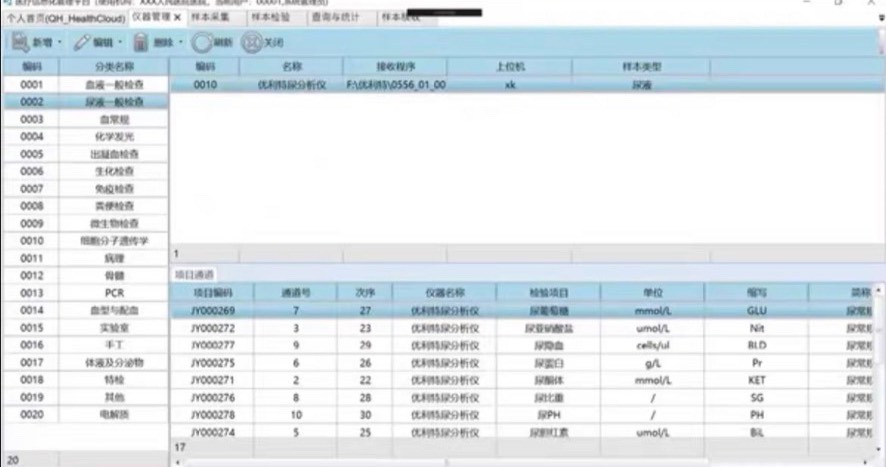Click the GLU abbreviation cell
Screen dimensions: 886x467
(757, 311)
